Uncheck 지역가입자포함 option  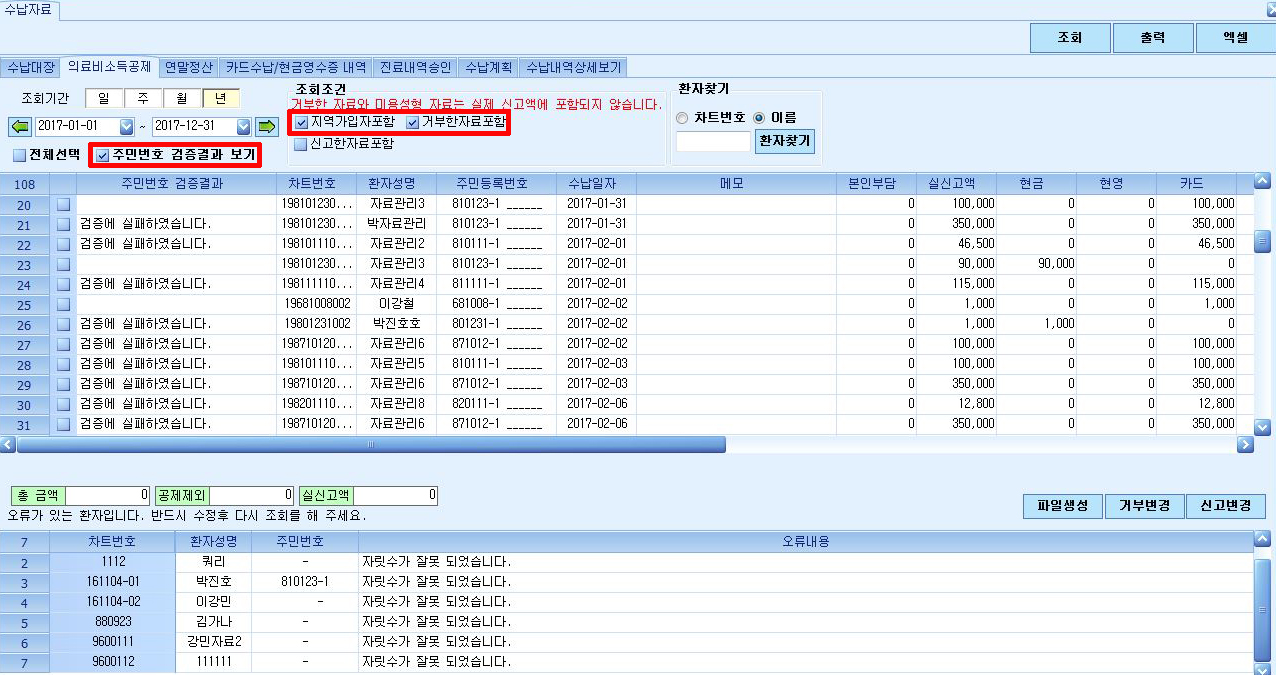tap(301, 123)
